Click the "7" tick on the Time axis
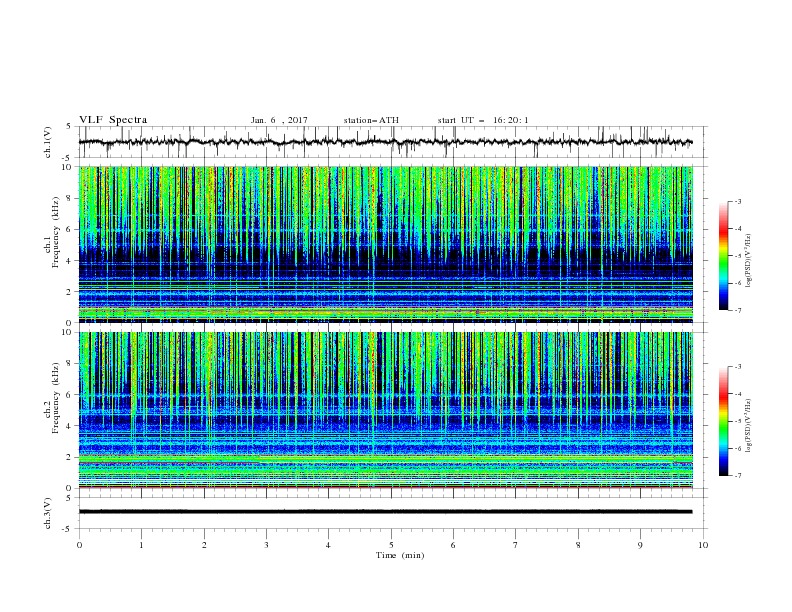The image size is (792, 612). click(516, 545)
